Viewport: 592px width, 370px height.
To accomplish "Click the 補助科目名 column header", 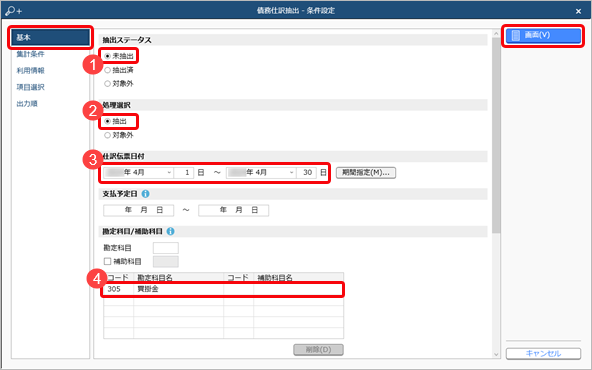I will (x=299, y=278).
